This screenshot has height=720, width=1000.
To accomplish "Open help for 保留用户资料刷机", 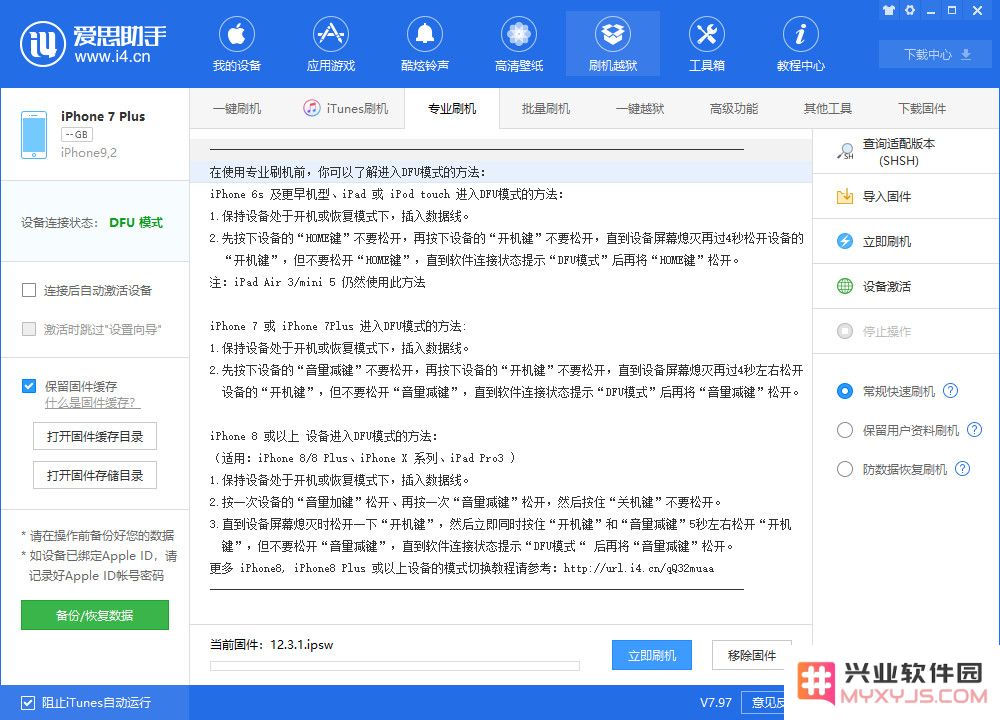I will (974, 430).
